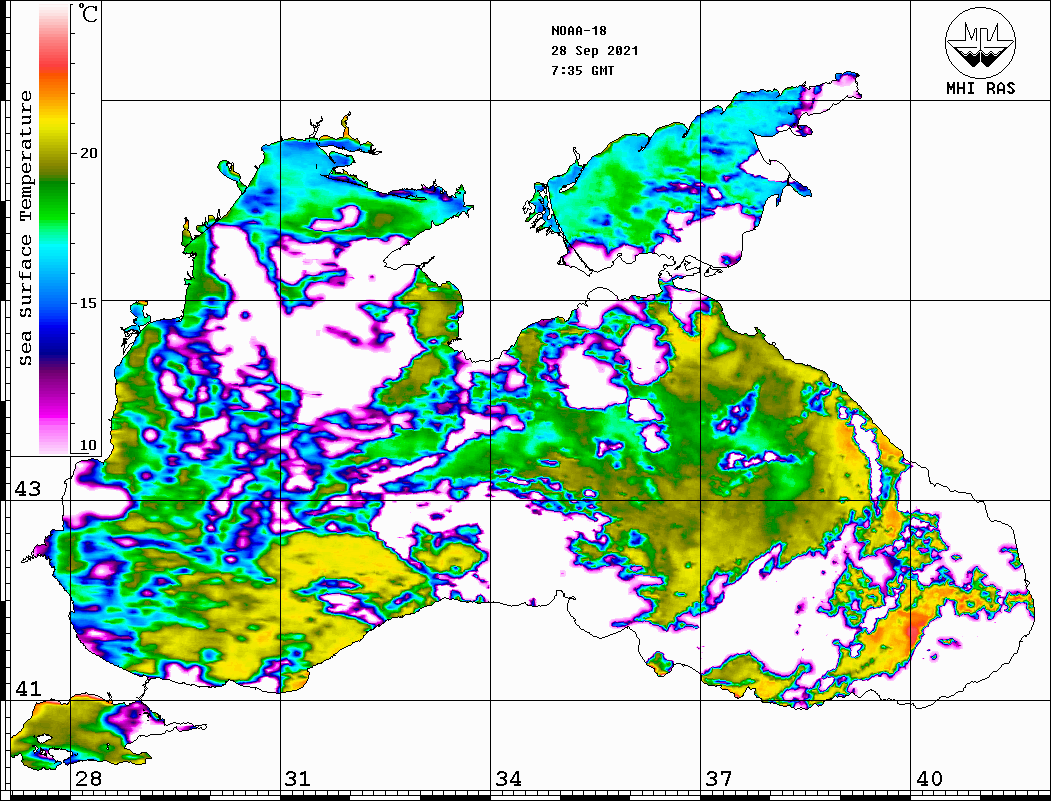
Task: Click the 'MHI RAS' label text
Action: point(981,88)
